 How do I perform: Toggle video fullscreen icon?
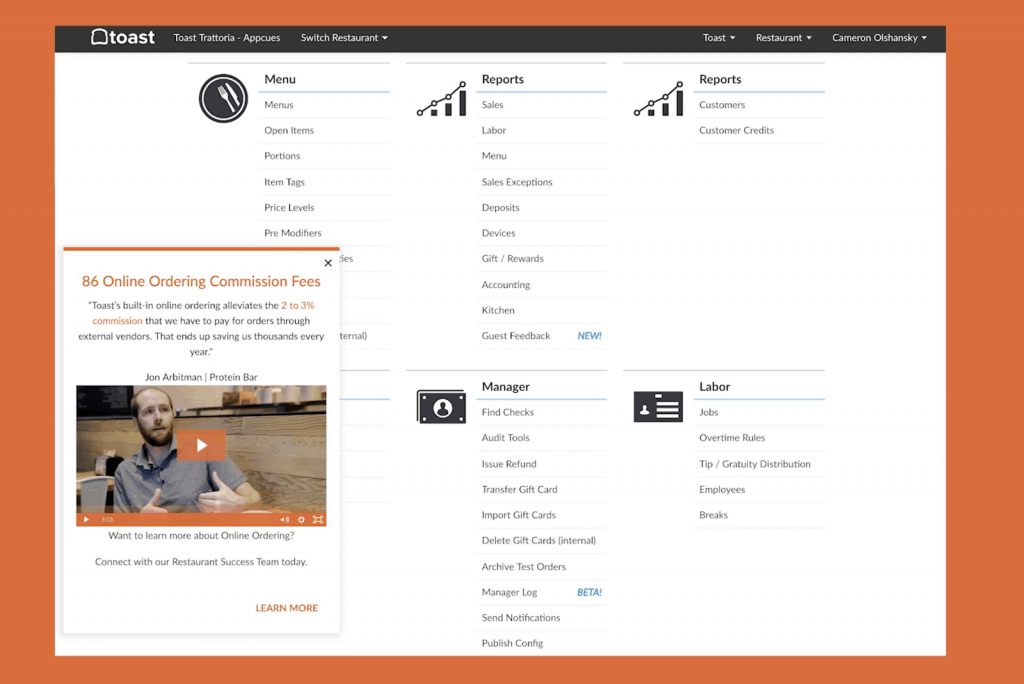pos(318,519)
